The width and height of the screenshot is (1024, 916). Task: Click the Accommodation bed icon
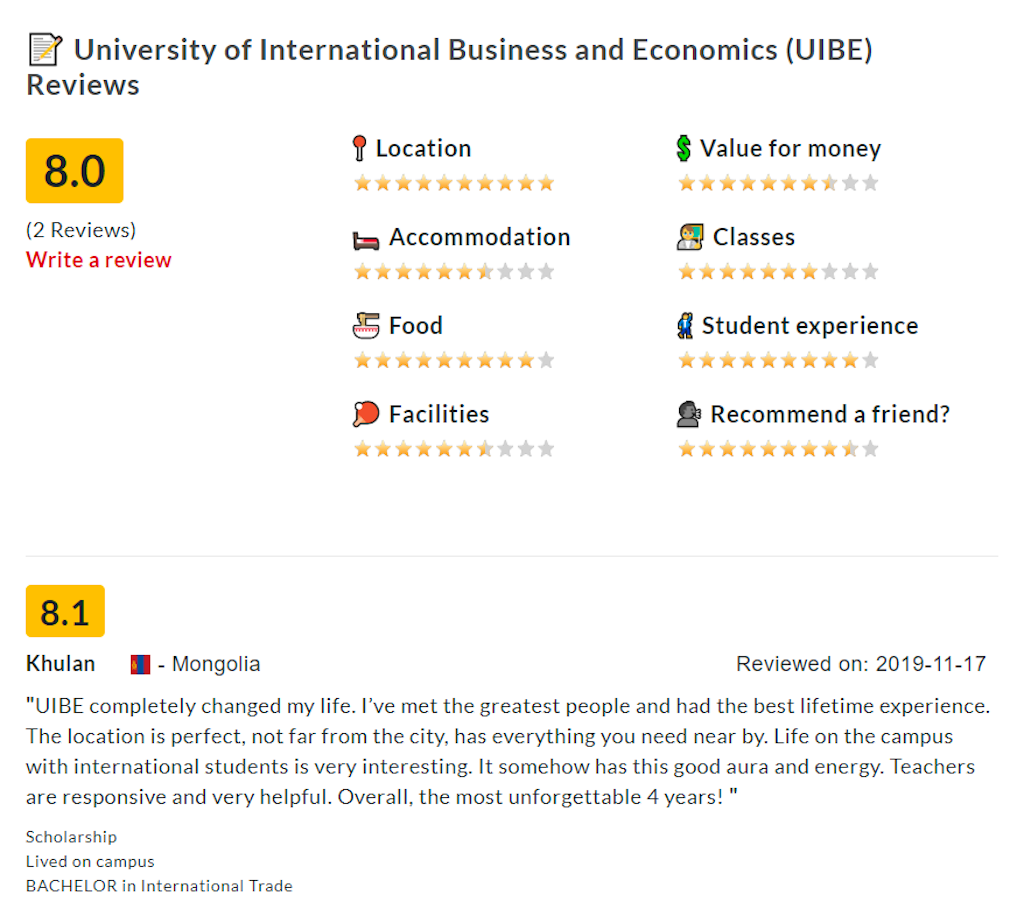click(366, 240)
